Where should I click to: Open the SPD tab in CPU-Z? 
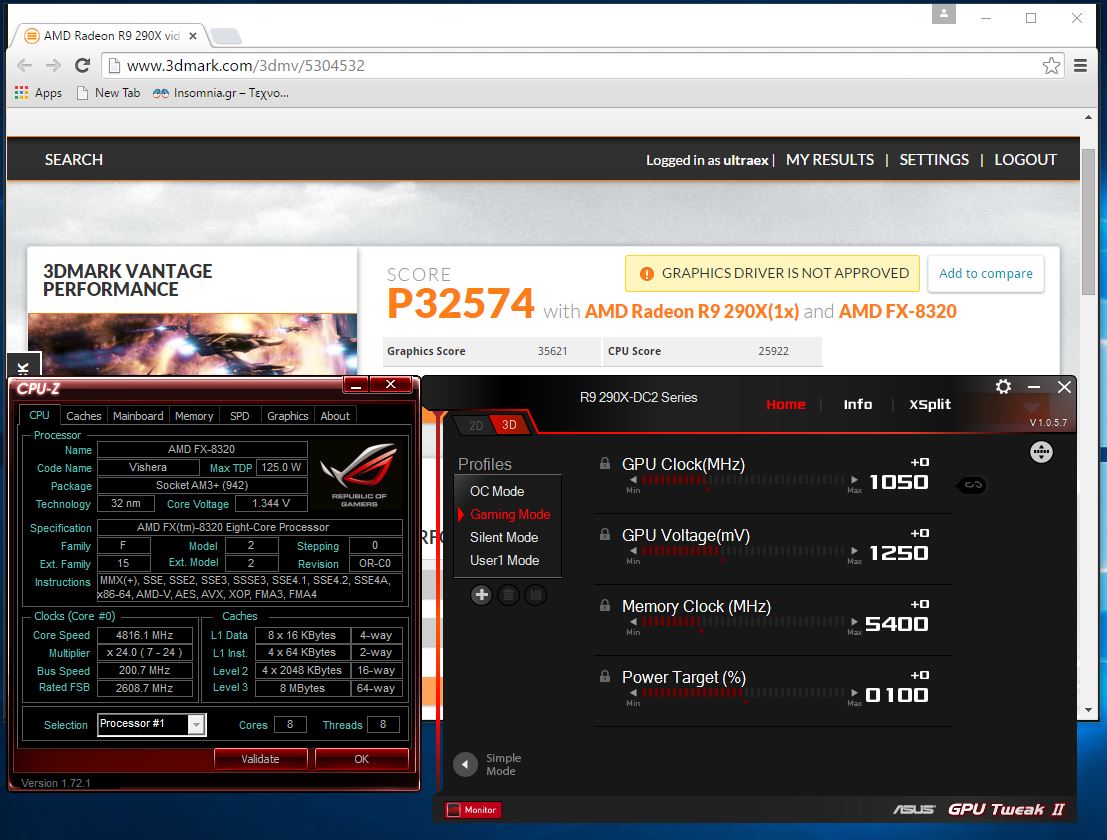[240, 416]
